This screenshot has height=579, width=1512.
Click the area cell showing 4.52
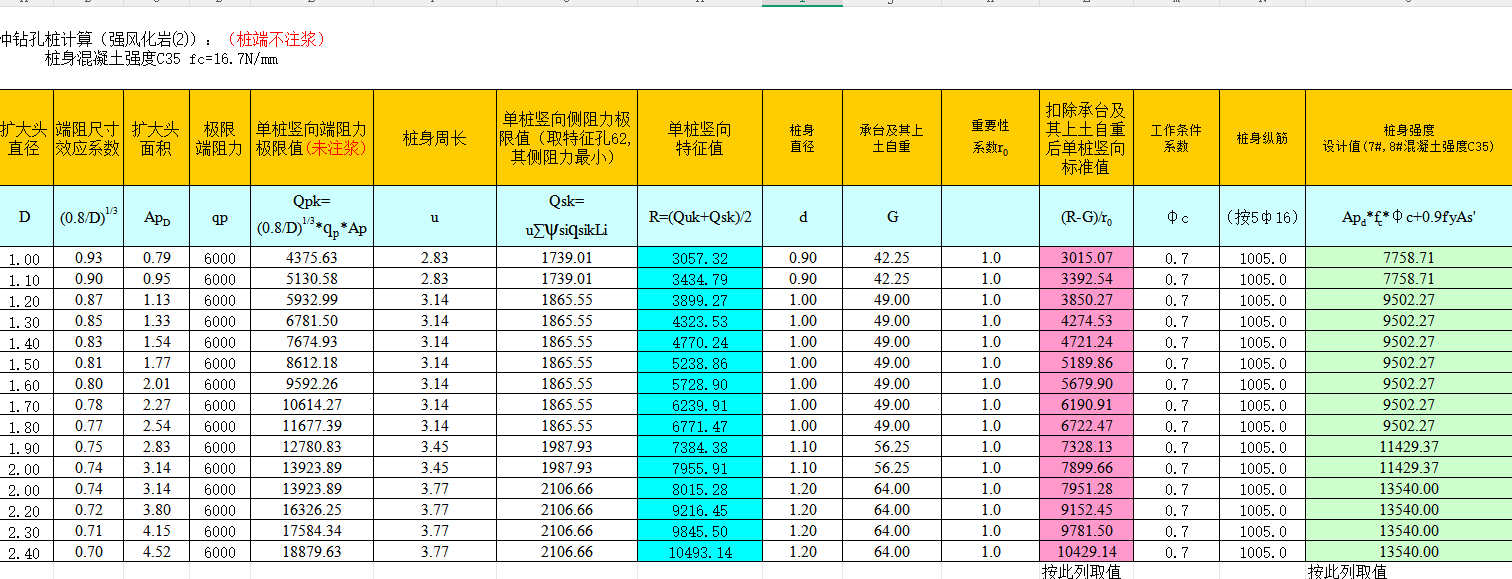point(155,552)
